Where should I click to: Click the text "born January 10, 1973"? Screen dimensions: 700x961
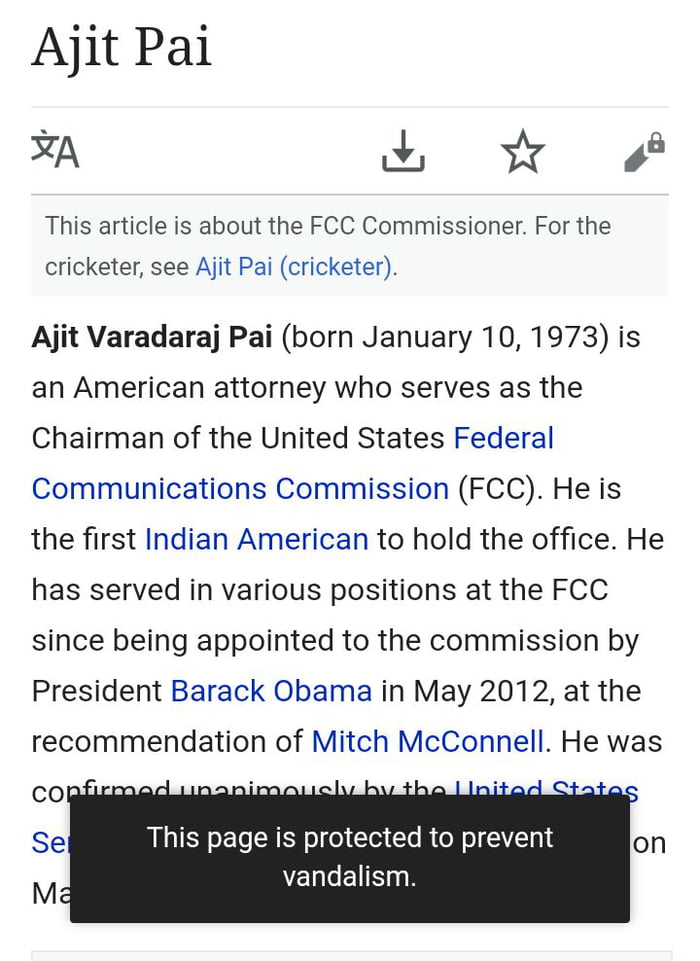pyautogui.click(x=445, y=337)
